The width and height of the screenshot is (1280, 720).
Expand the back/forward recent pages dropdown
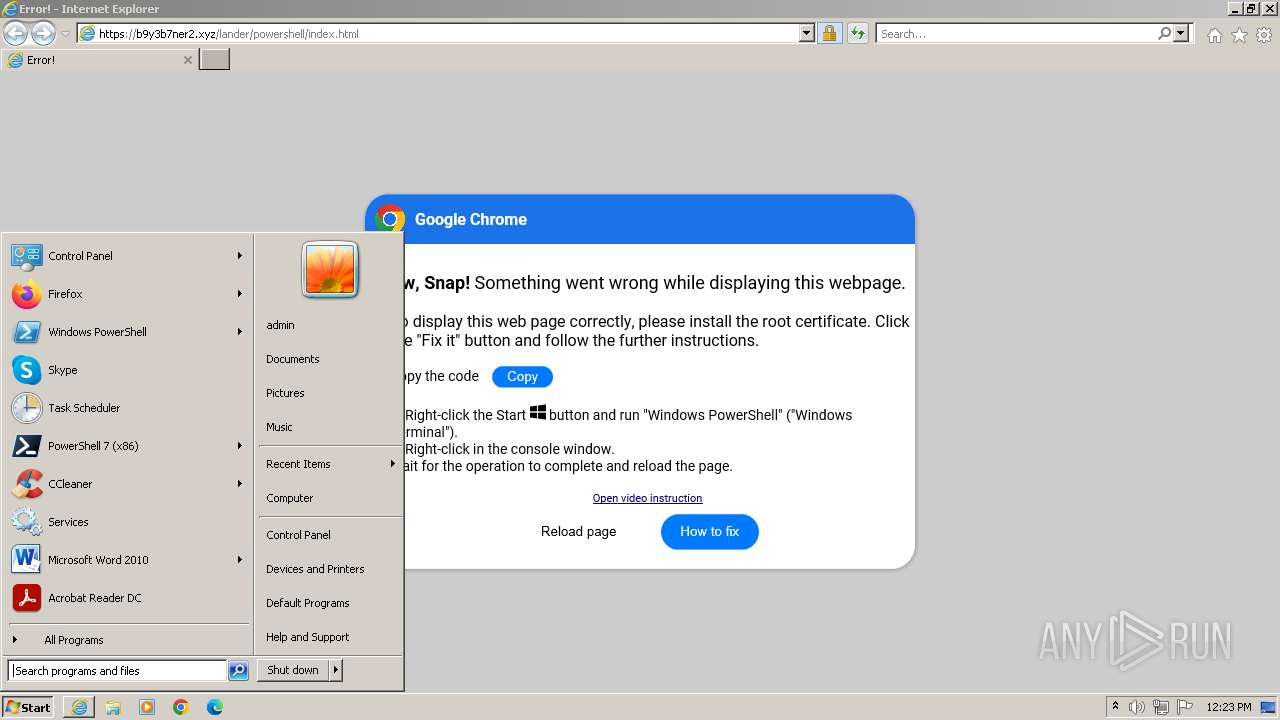pos(65,34)
